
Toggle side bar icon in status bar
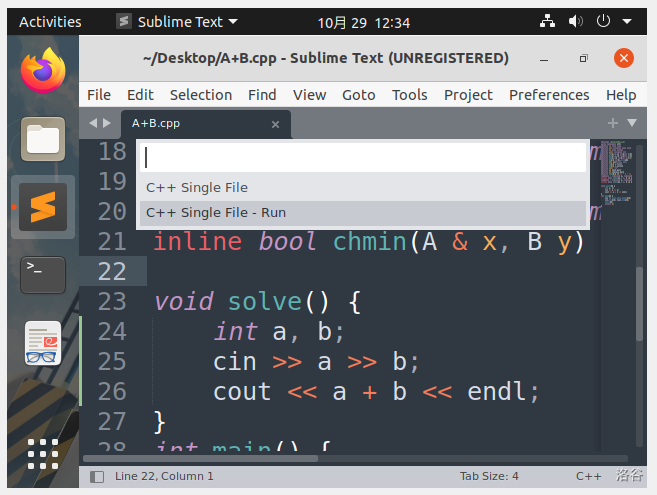(97, 477)
